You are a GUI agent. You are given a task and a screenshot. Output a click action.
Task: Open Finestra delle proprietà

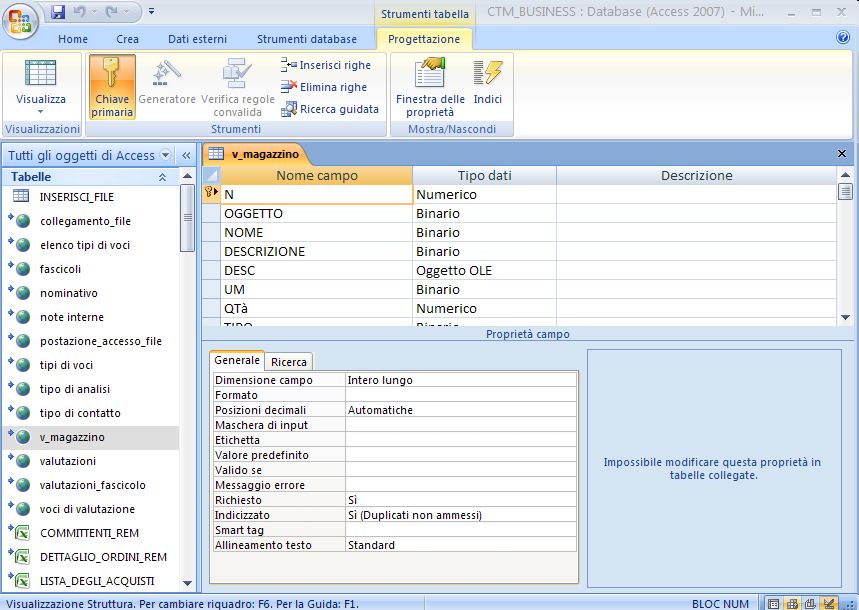(x=430, y=87)
